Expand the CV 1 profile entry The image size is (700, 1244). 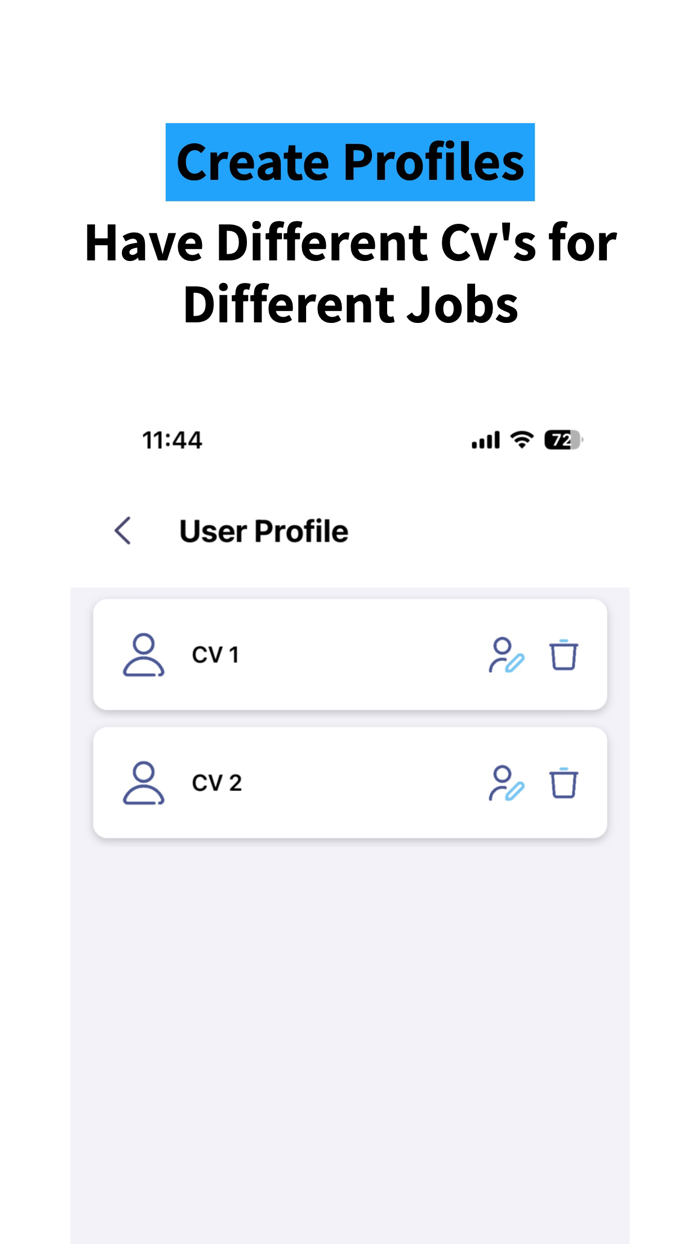[350, 654]
